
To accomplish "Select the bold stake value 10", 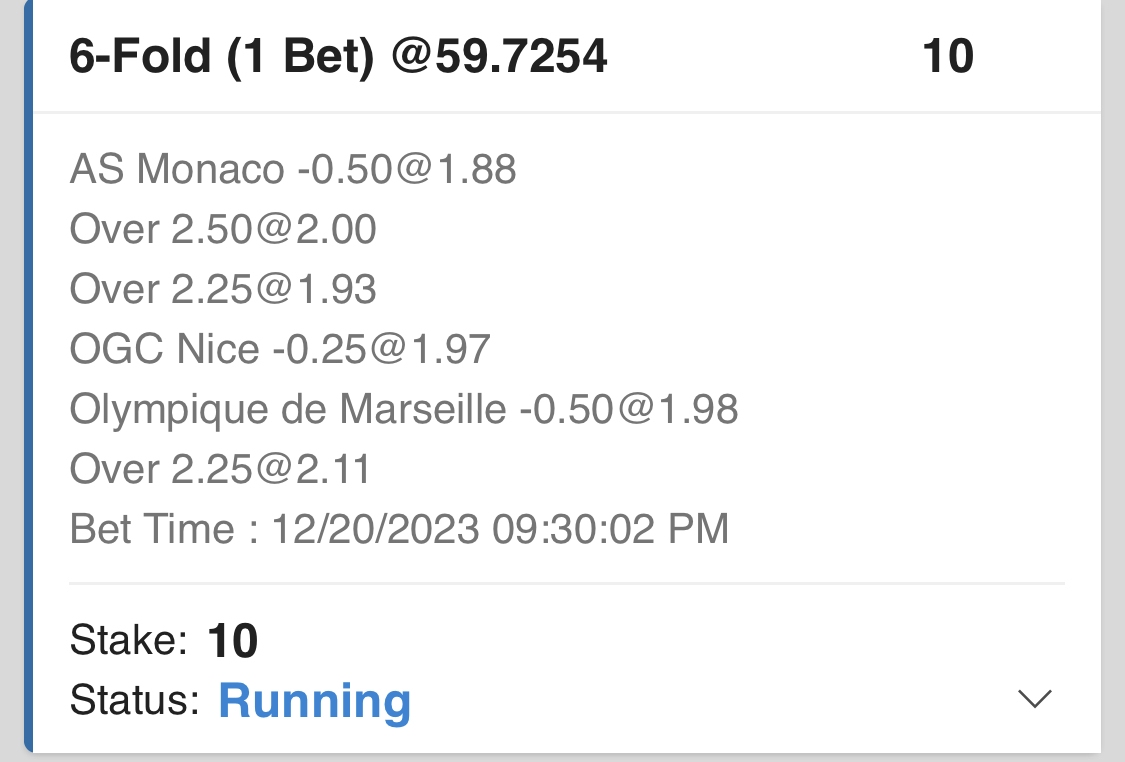I will [x=233, y=641].
